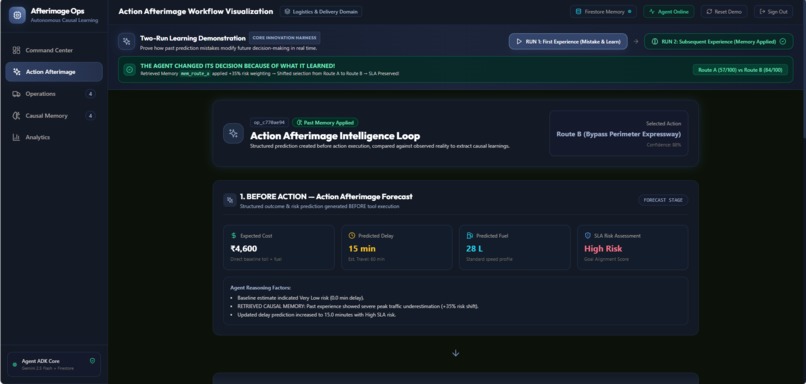This screenshot has height=384, width=806.
Task: Click the 15 min predicted delay value
Action: click(362, 249)
